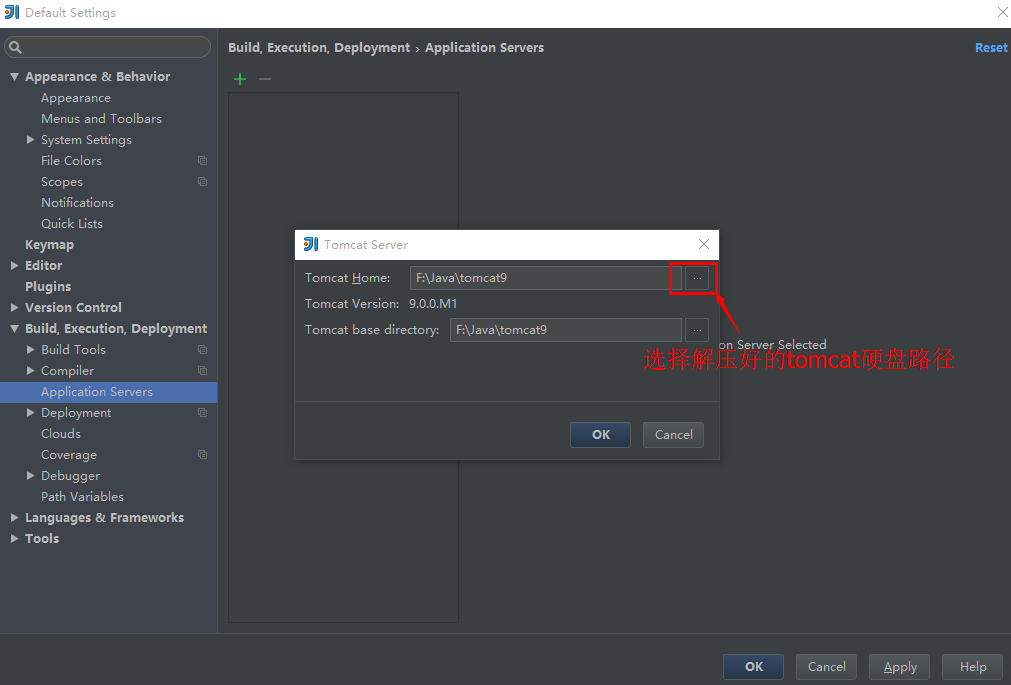Click the 'Tomcat Home:' label

coord(348,278)
